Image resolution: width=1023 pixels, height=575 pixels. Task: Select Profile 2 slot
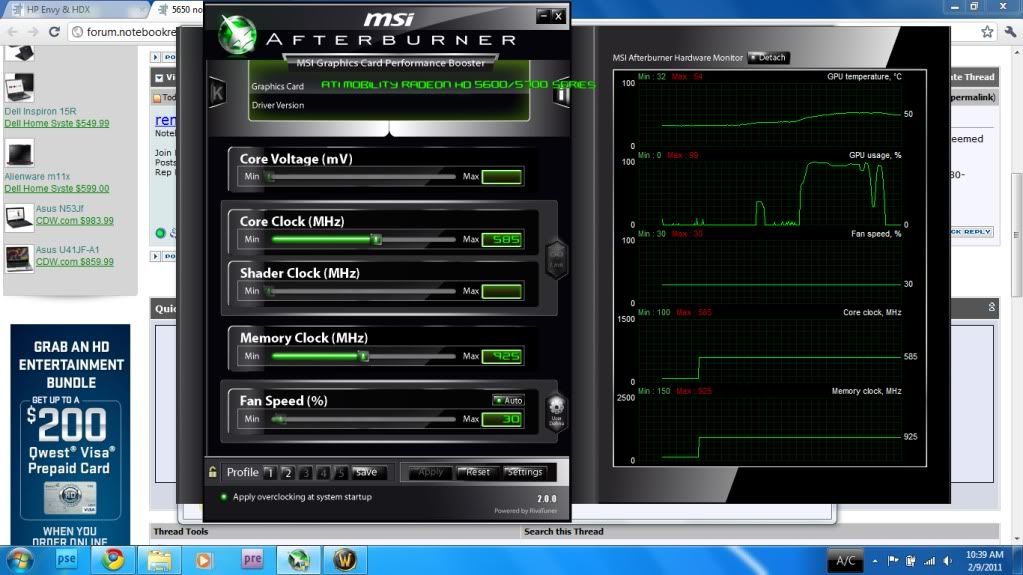point(287,473)
